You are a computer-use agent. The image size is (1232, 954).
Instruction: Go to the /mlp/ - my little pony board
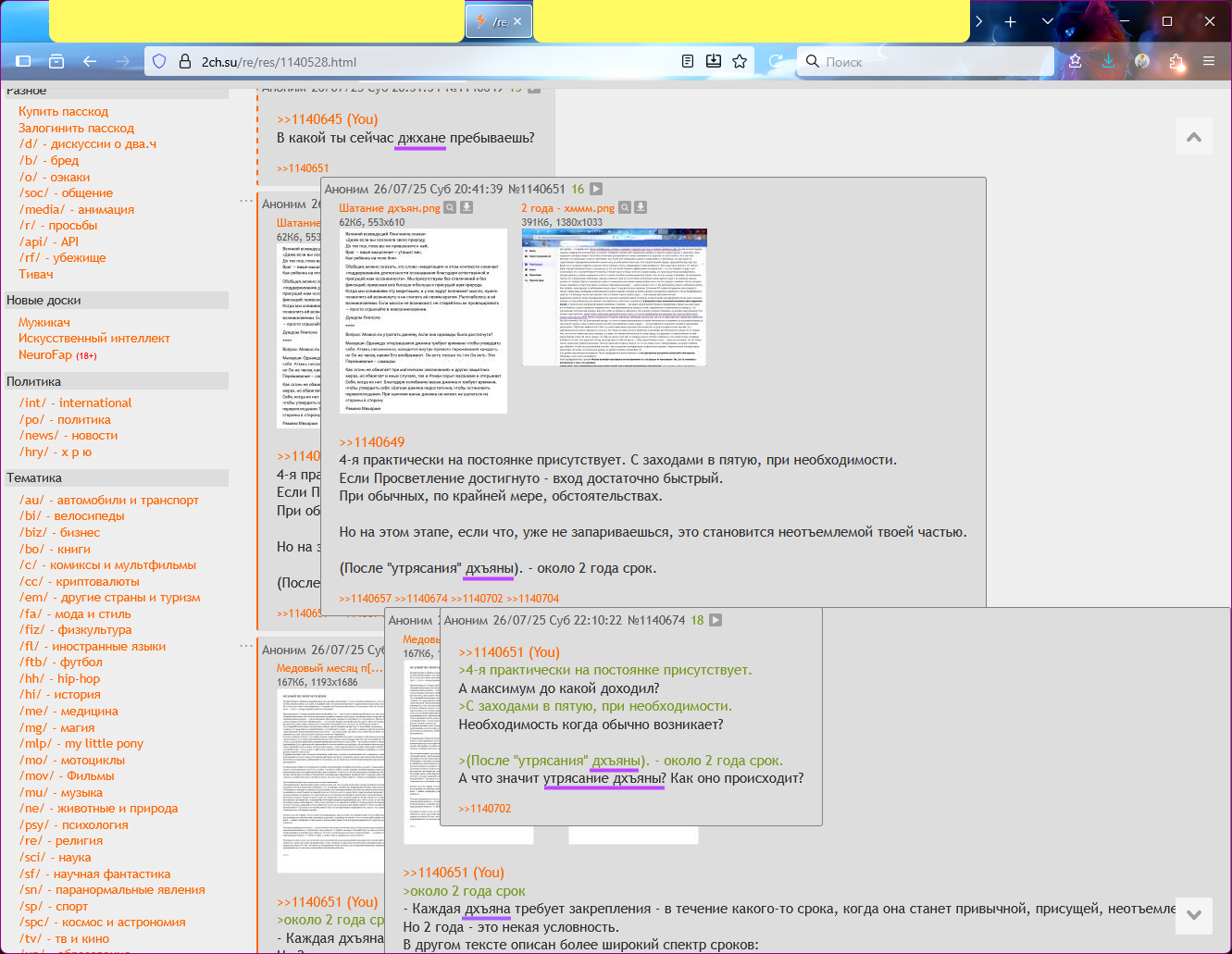(81, 744)
